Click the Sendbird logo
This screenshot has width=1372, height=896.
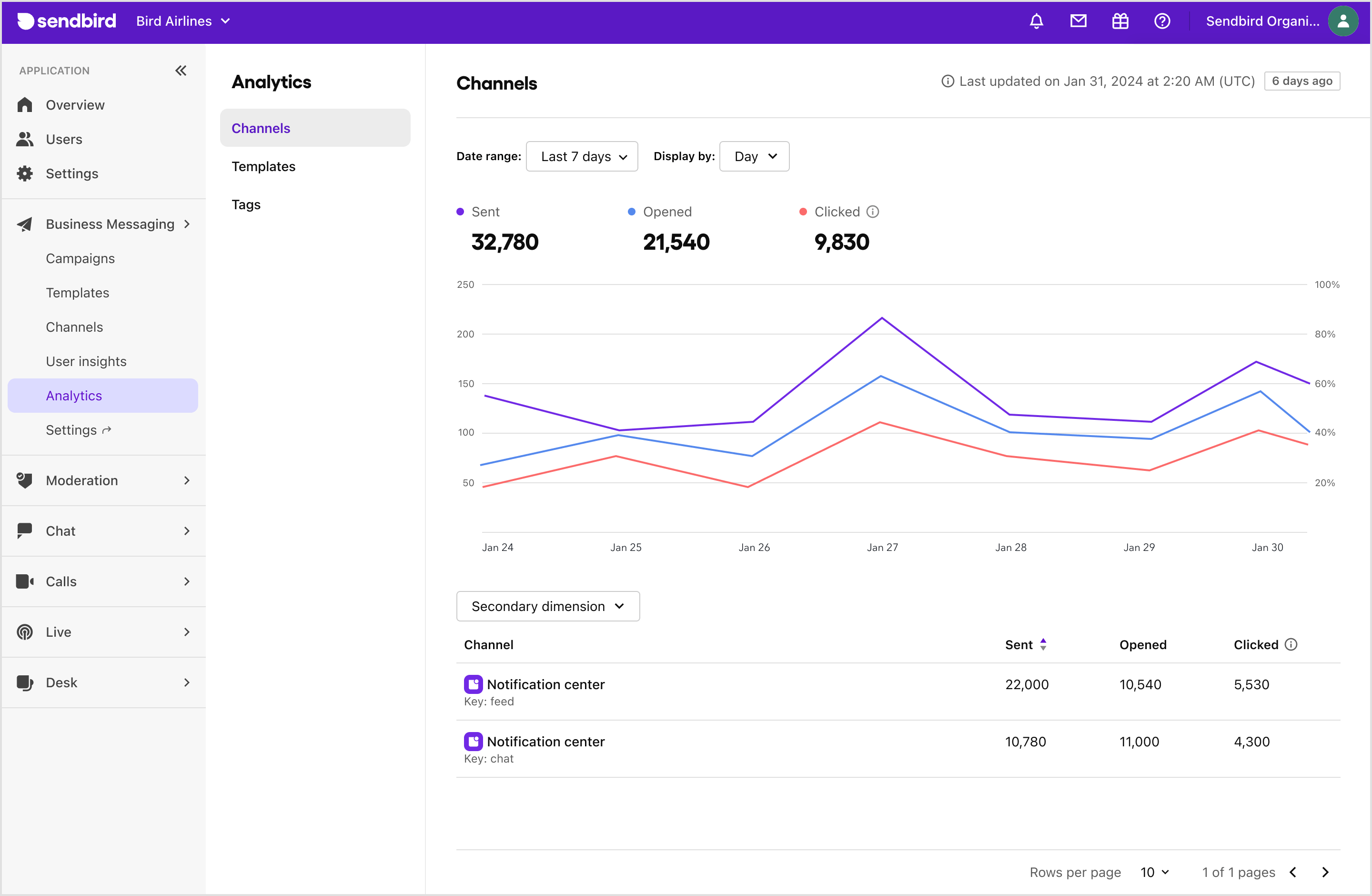(x=66, y=21)
